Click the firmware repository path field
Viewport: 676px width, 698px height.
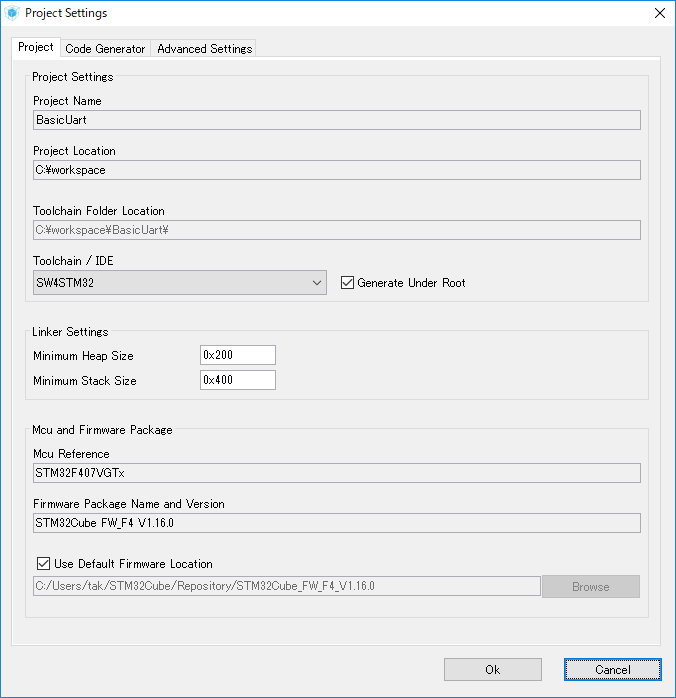[286, 586]
